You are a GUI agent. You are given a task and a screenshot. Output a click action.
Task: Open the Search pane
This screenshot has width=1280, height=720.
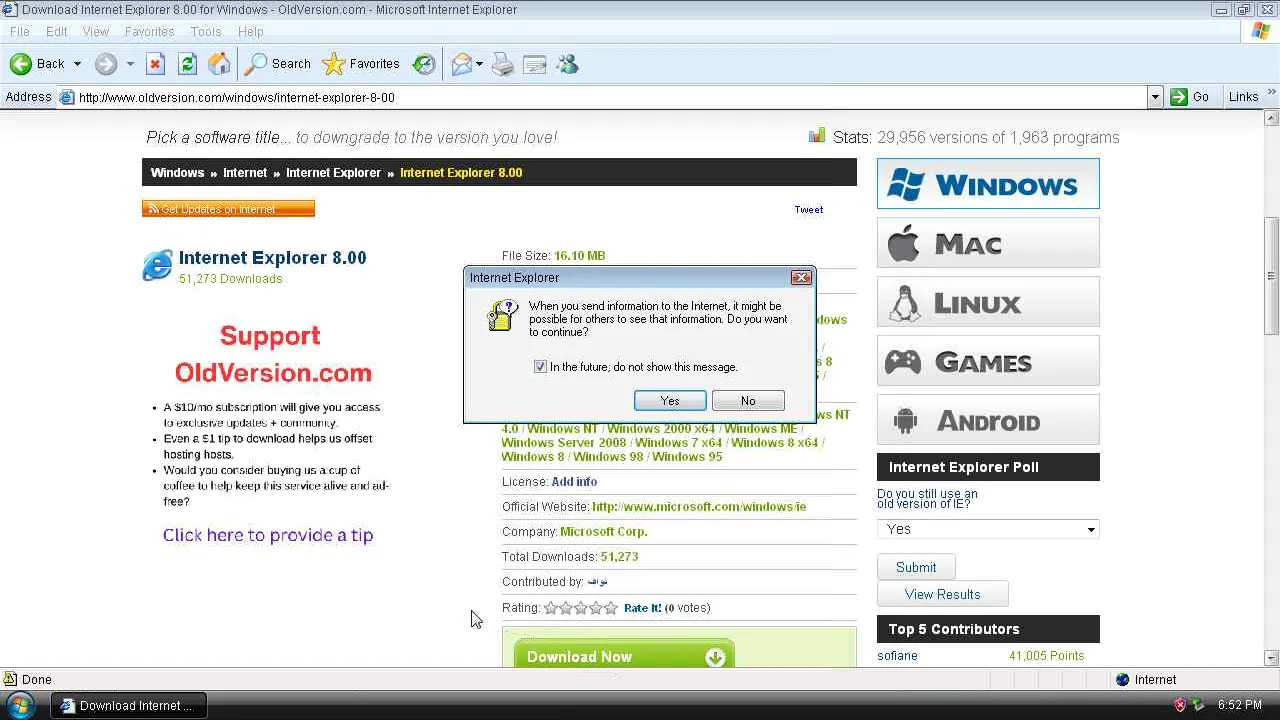tap(278, 64)
